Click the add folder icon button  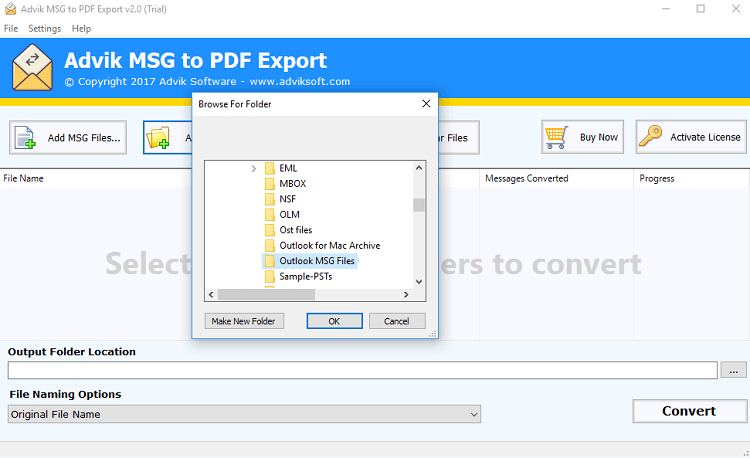coord(158,138)
